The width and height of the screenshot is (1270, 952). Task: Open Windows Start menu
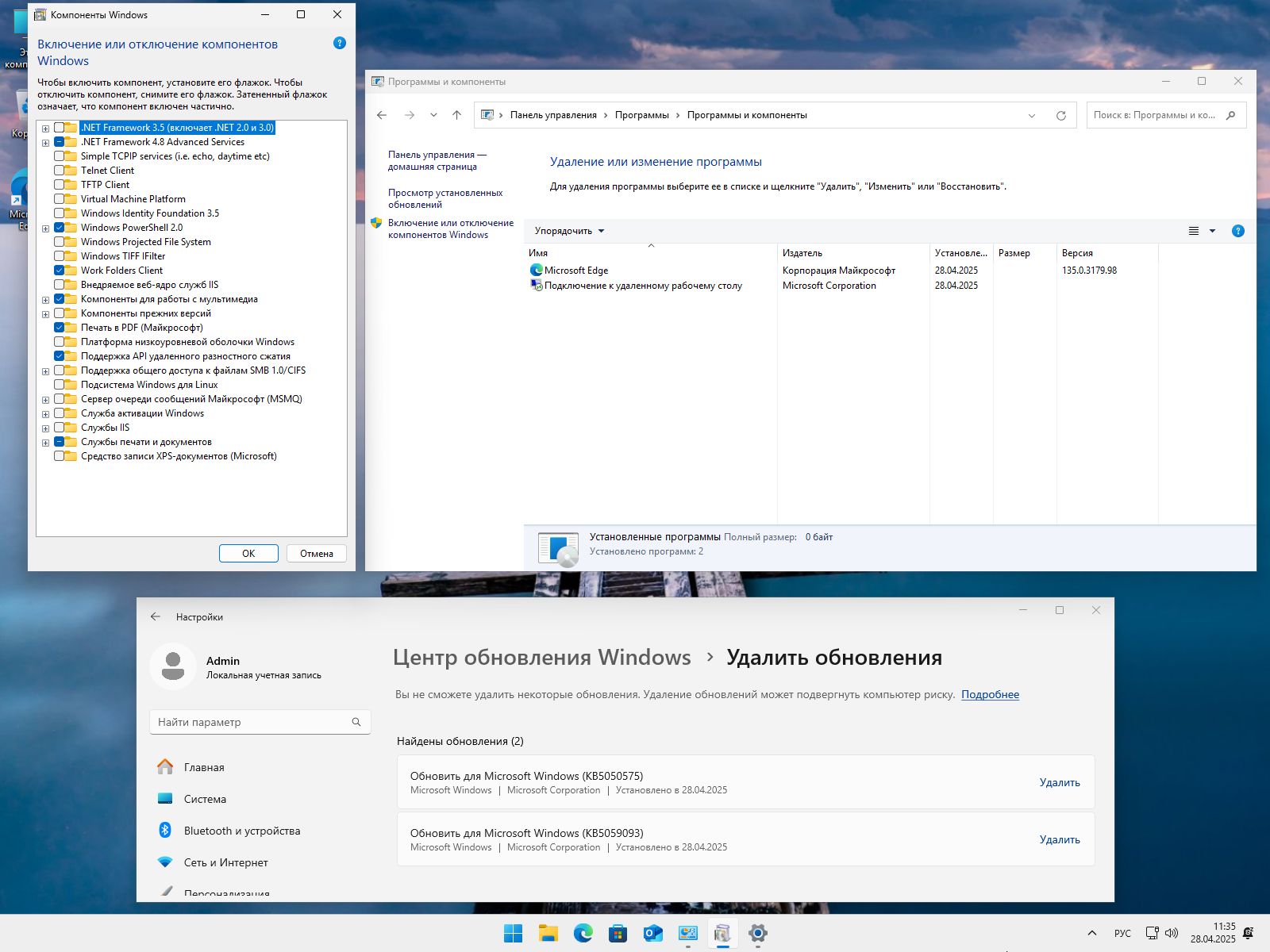click(513, 933)
